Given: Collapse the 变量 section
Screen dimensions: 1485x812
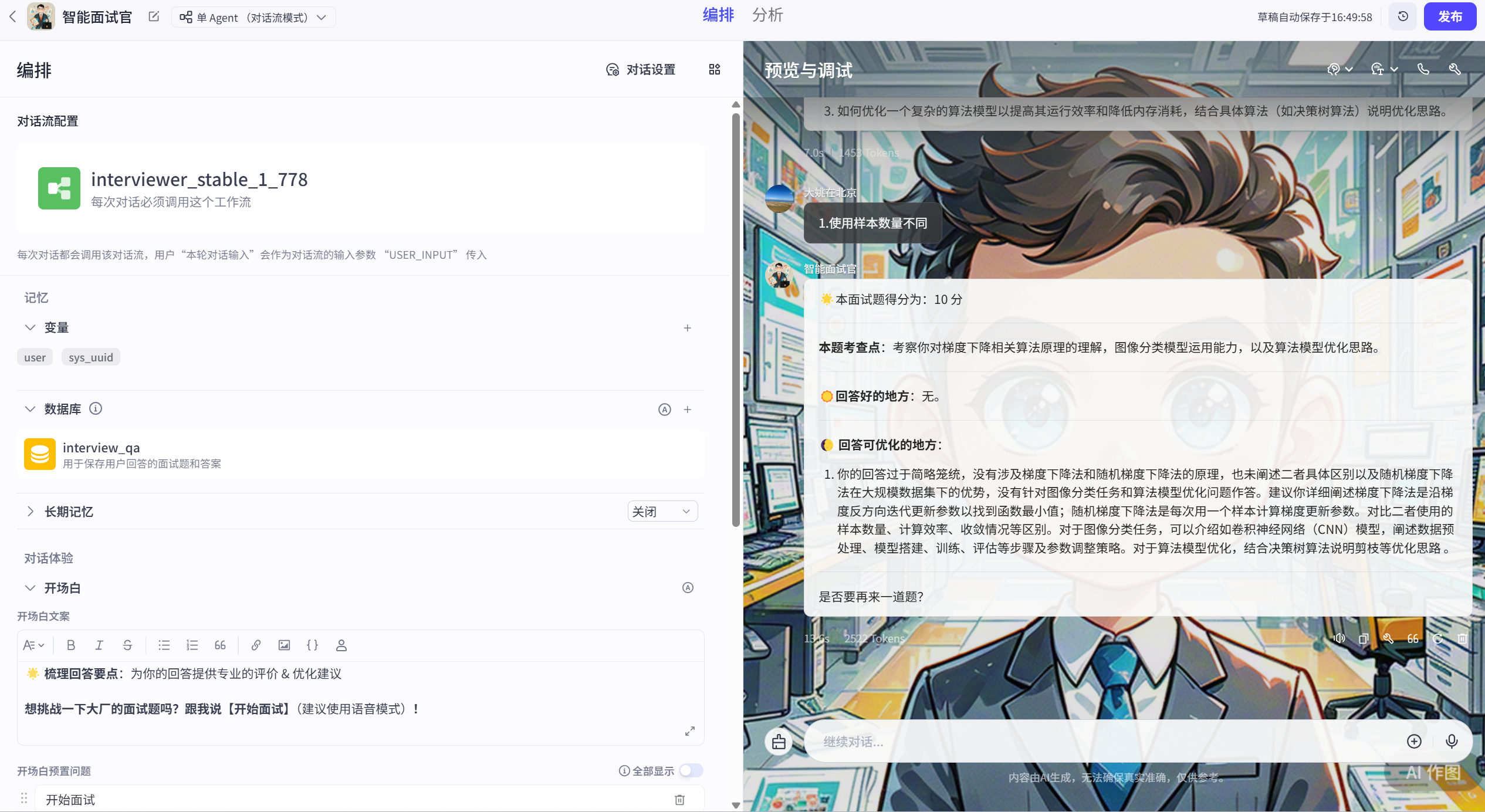Looking at the screenshot, I should coord(30,327).
